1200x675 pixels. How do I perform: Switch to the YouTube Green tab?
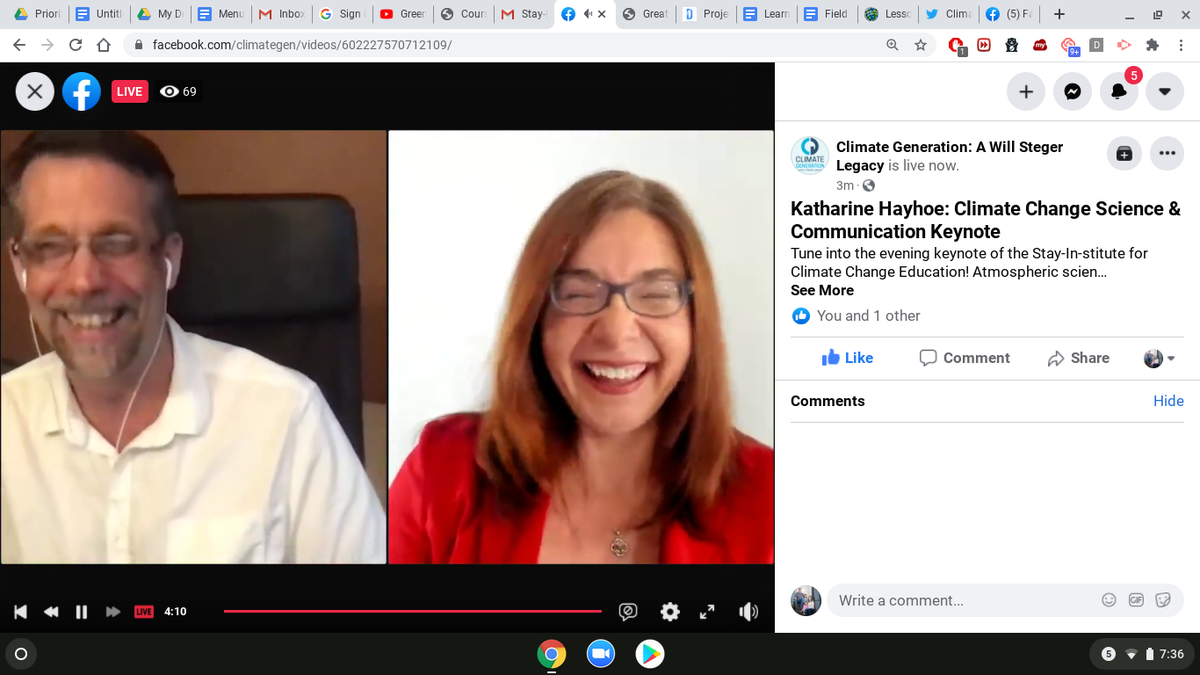coord(402,14)
